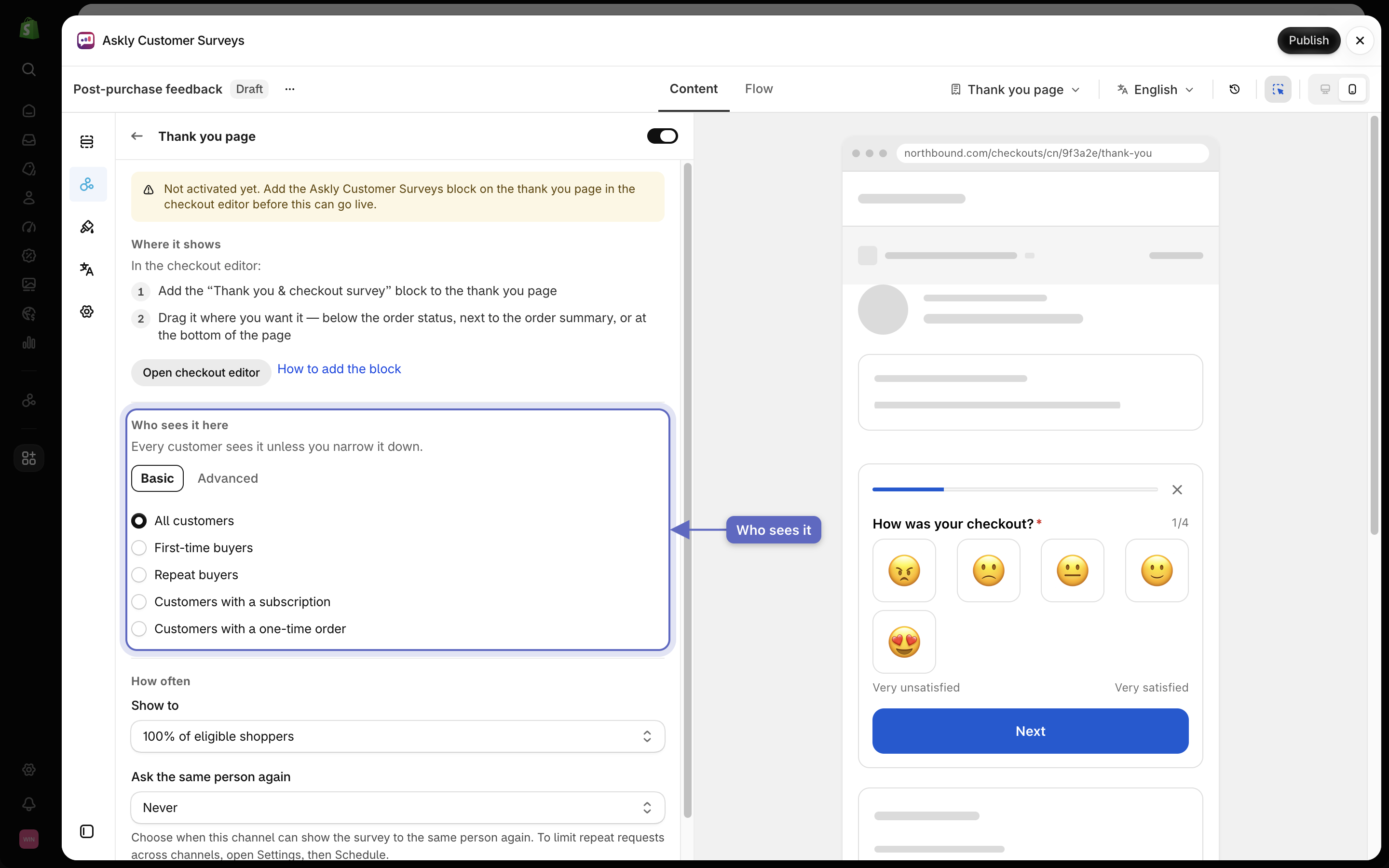Image resolution: width=1389 pixels, height=868 pixels.
Task: Open the translations panel icon
Action: coord(87,269)
